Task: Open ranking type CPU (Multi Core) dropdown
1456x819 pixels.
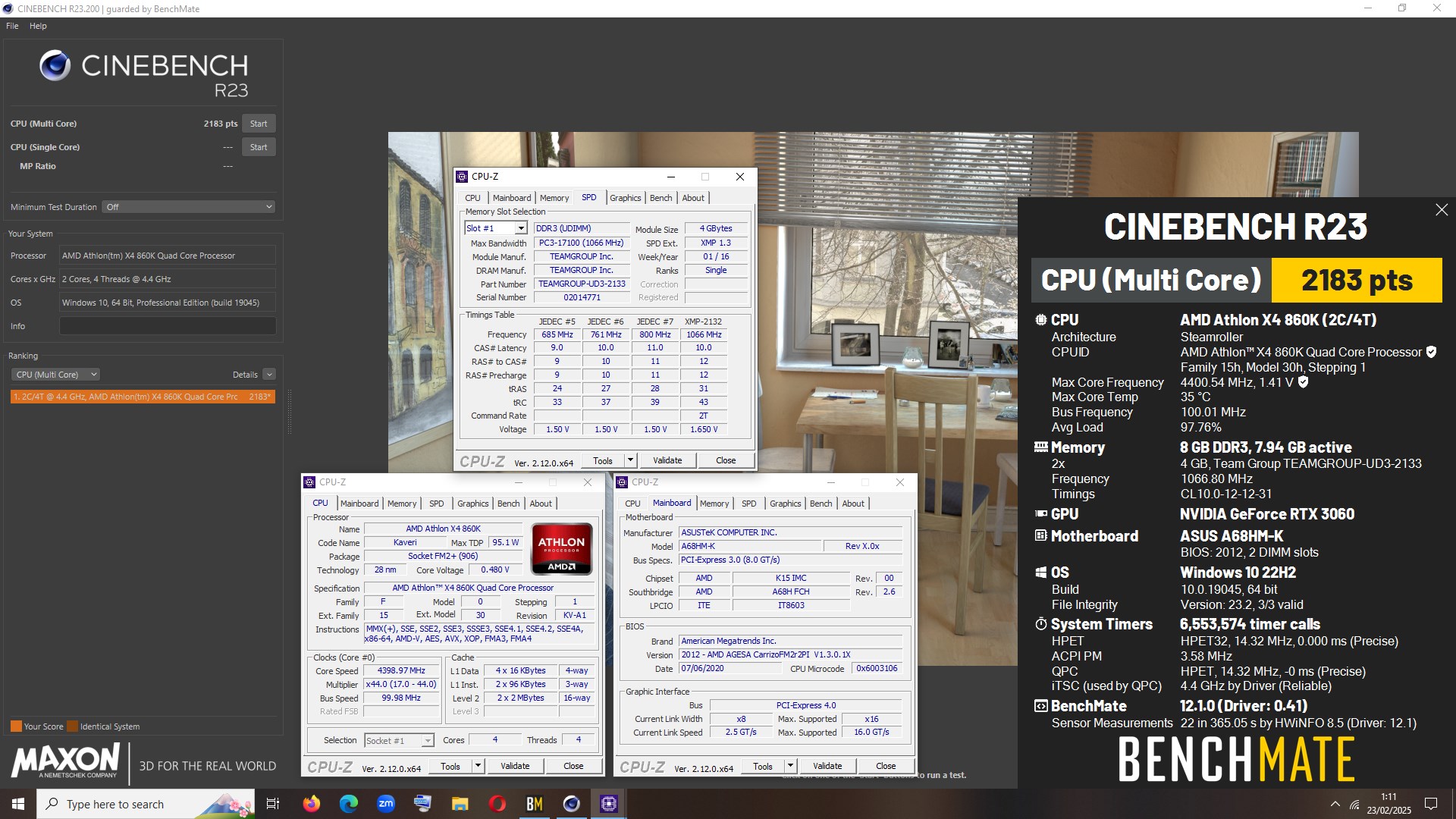Action: 55,375
